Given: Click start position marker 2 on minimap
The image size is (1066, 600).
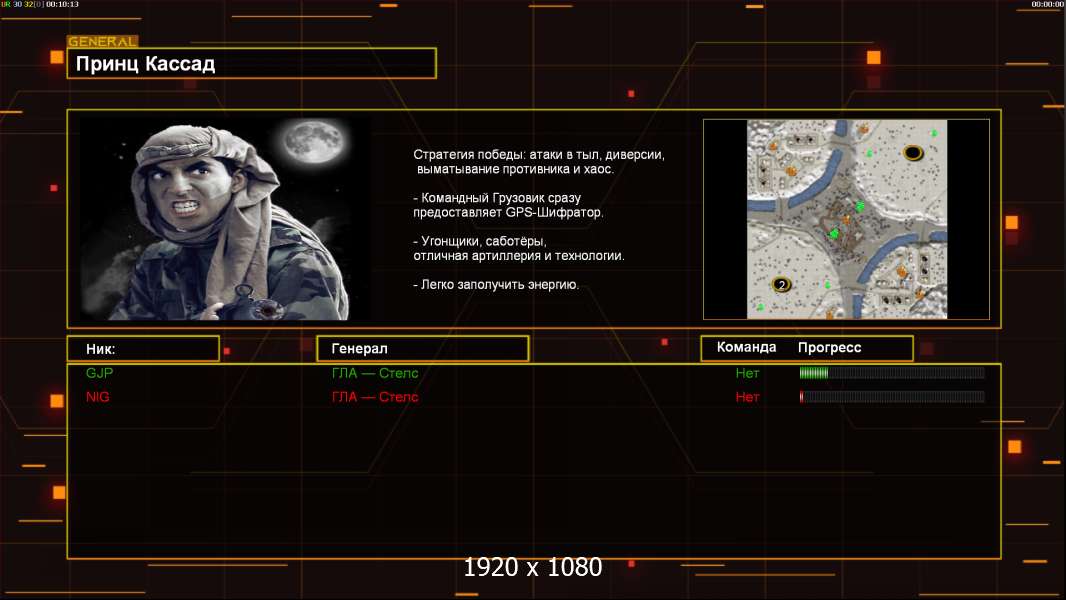Looking at the screenshot, I should click(x=782, y=285).
